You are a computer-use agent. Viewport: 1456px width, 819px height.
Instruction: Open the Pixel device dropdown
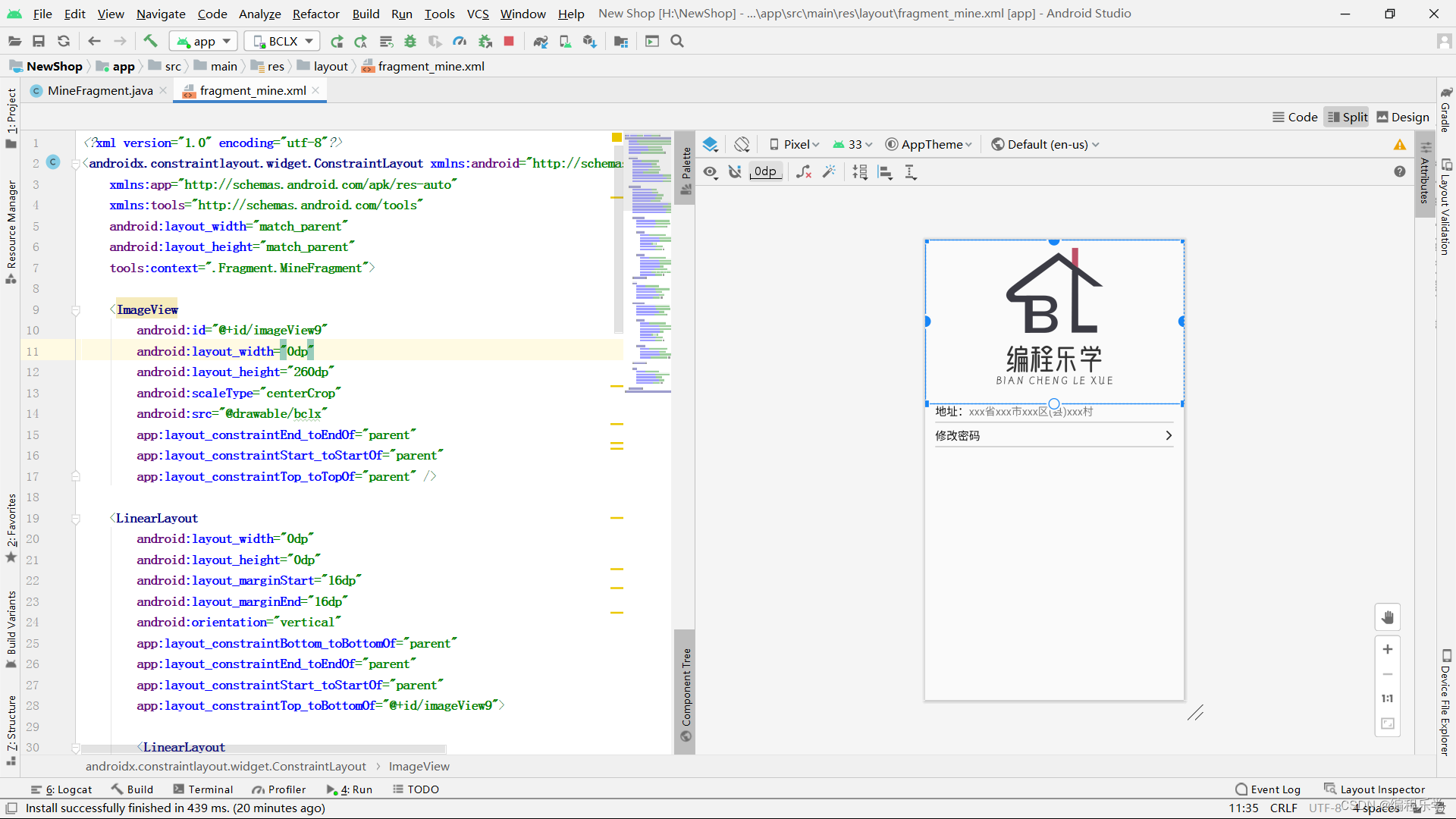pyautogui.click(x=795, y=144)
